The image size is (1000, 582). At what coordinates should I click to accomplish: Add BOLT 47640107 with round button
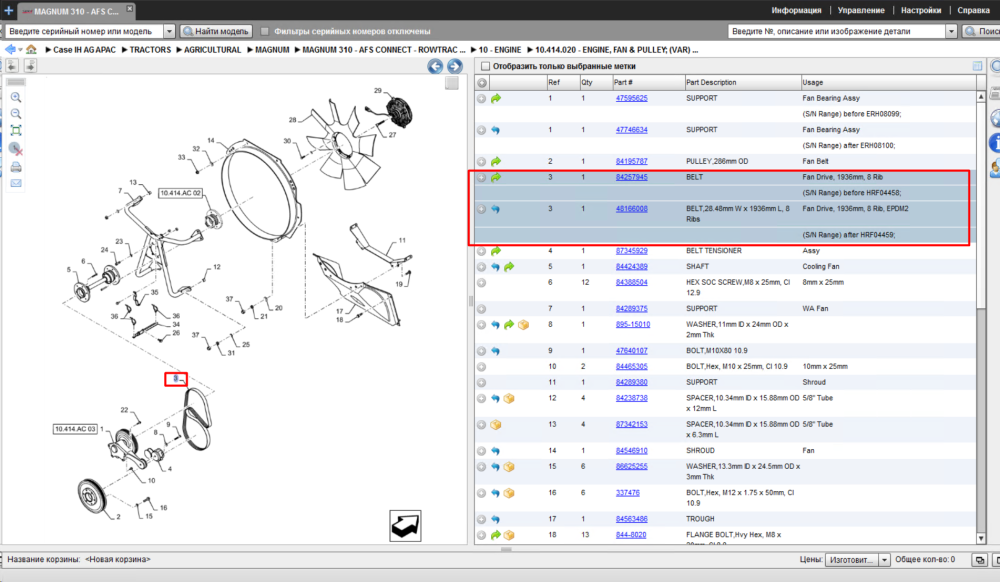click(x=482, y=351)
